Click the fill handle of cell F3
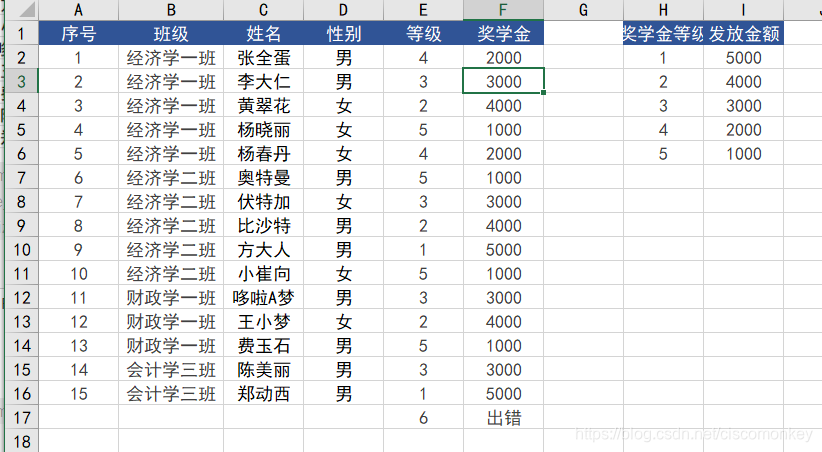Screen dimensions: 822x452 [x=544, y=93]
